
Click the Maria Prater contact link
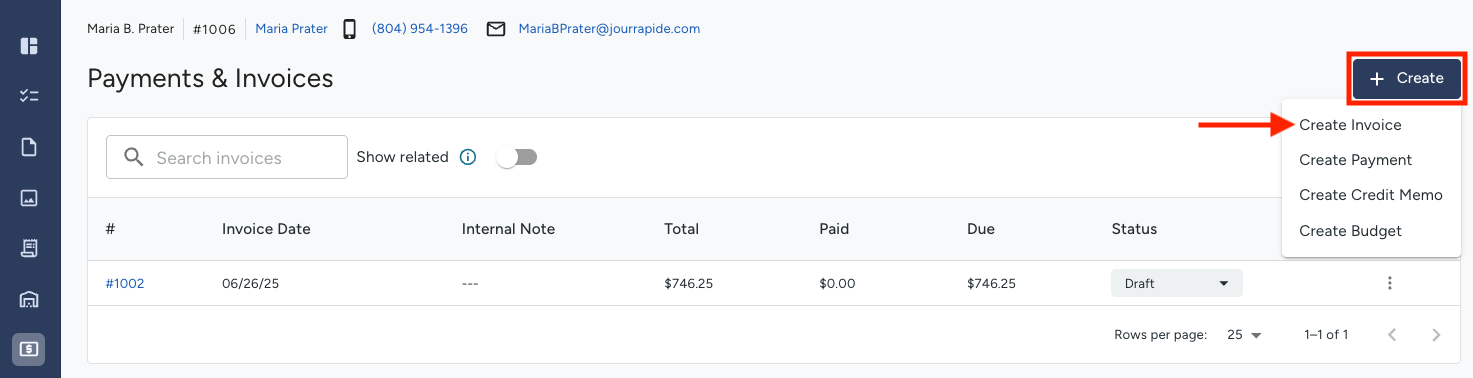coord(291,29)
